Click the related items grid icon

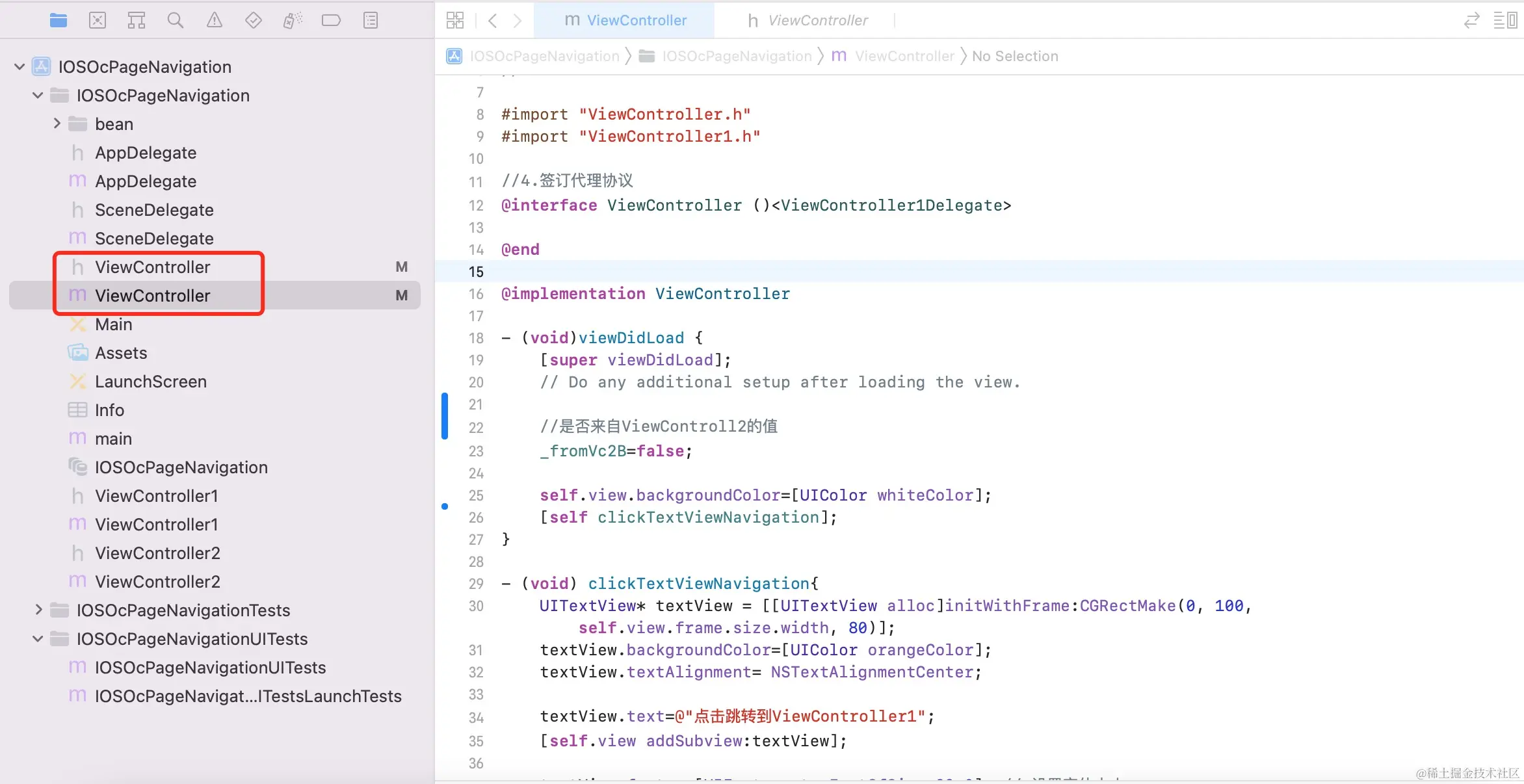(x=455, y=21)
